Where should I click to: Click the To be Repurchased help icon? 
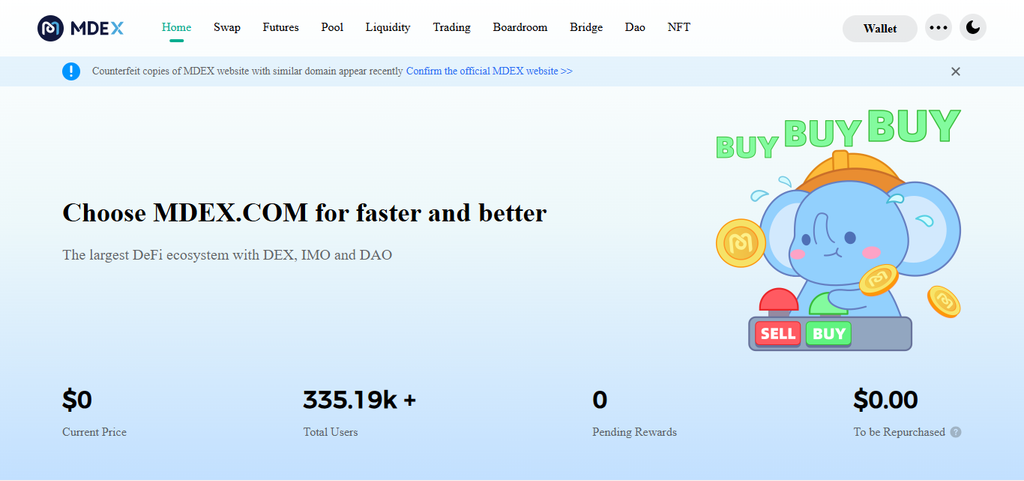955,432
